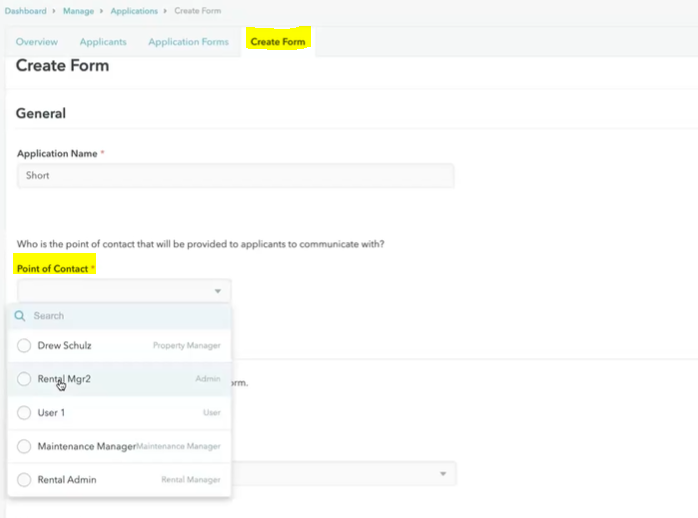Viewport: 698px width, 518px height.
Task: Collapse the Point of Contact dropdown arrow
Action: tap(218, 292)
